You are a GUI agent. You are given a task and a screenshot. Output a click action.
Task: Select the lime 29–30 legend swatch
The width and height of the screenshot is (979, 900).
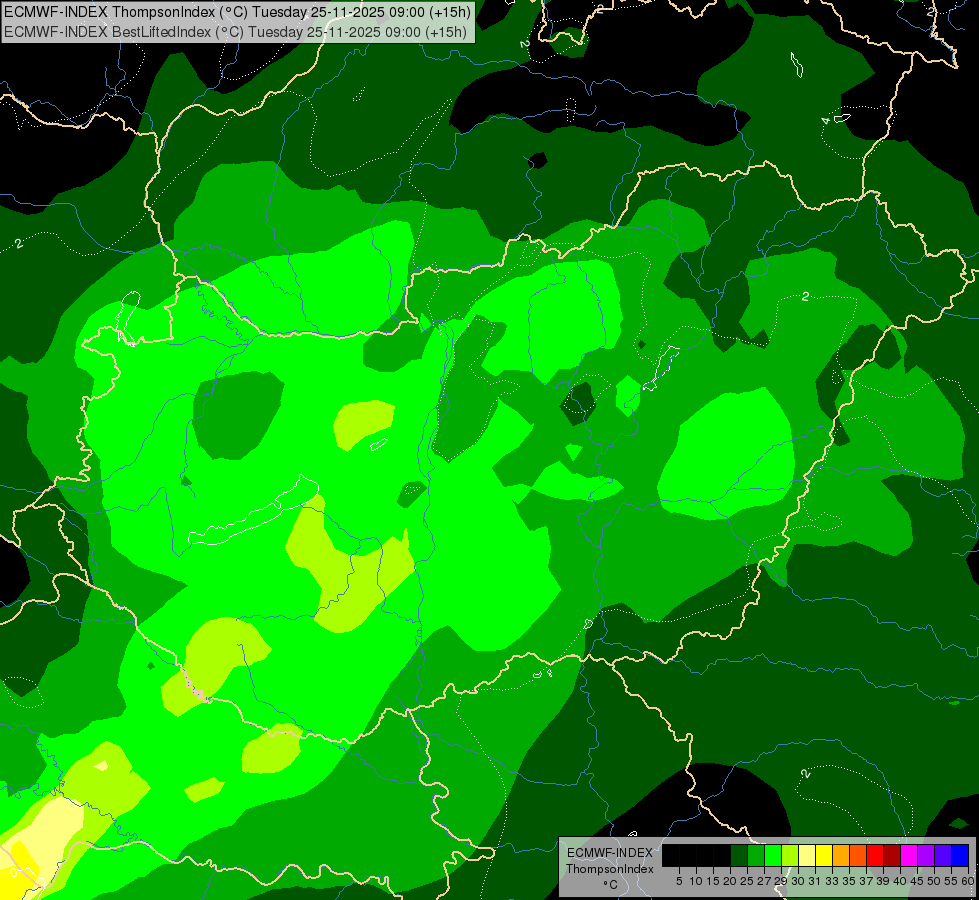[x=790, y=855]
